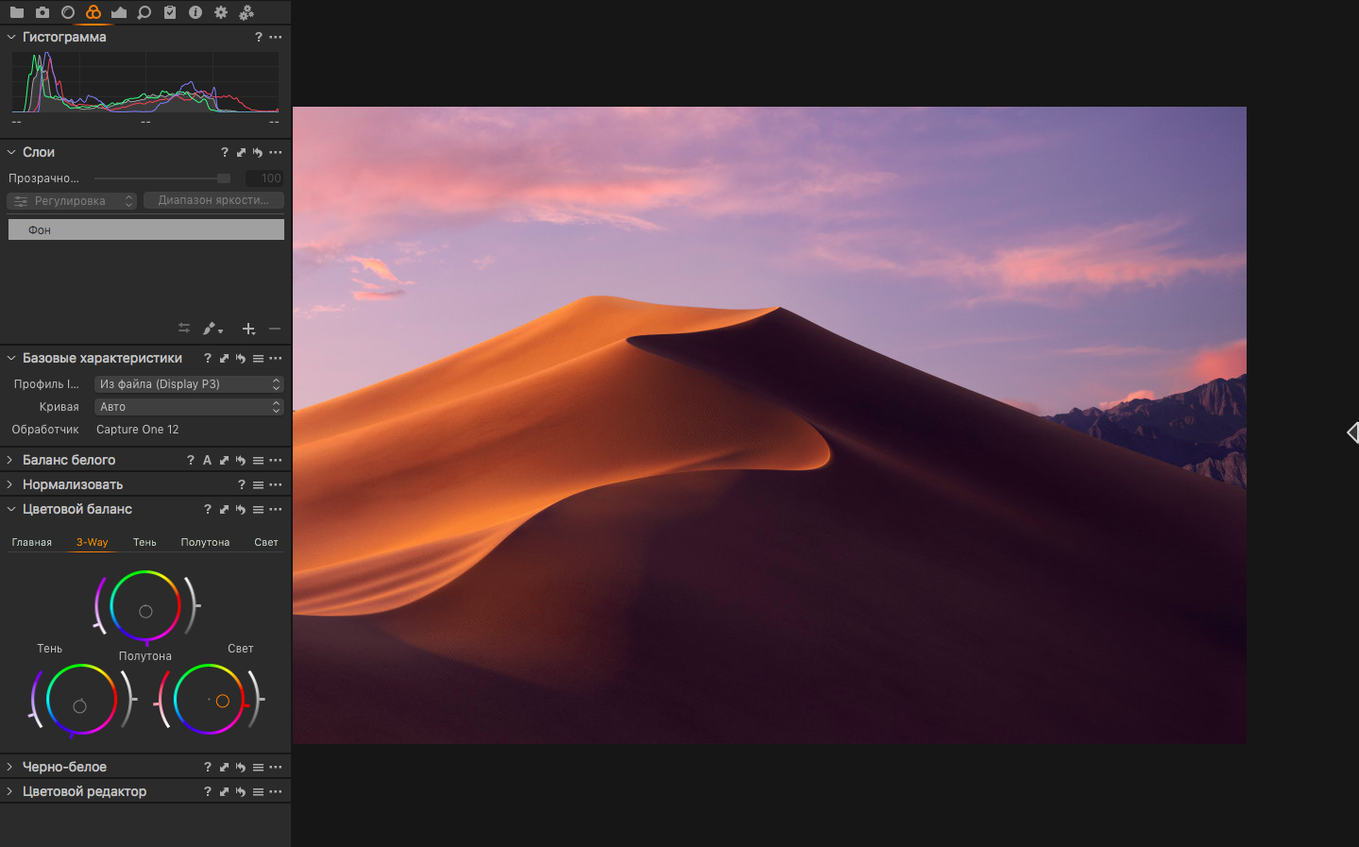Reset the Слои panel adjustments
This screenshot has width=1359, height=847.
[258, 152]
